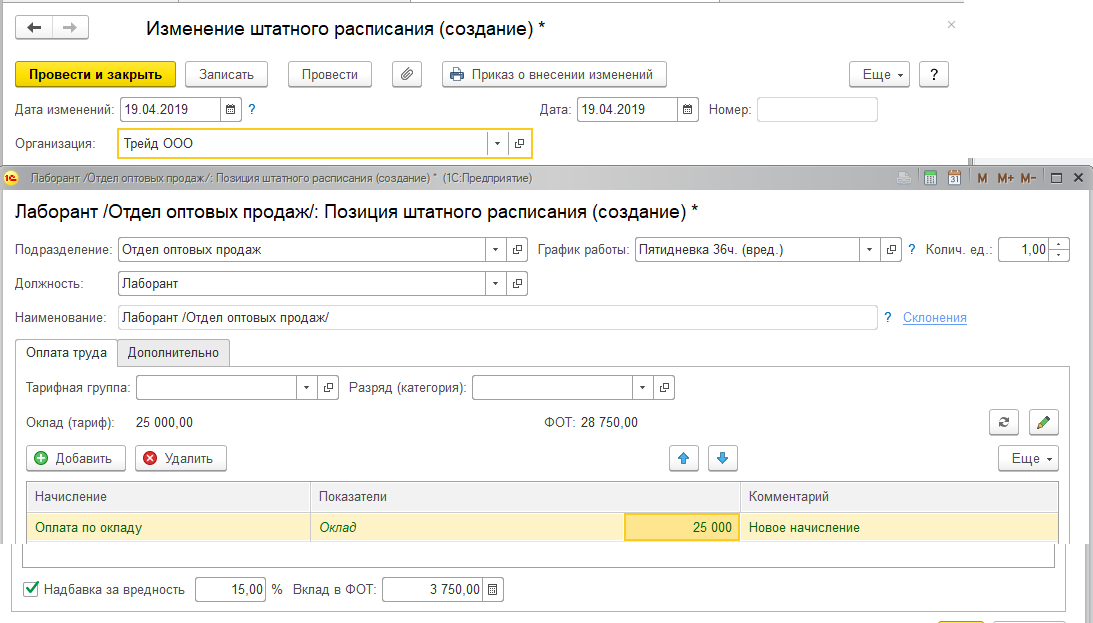1093x623 pixels.
Task: Open the Склонения link
Action: pos(934,317)
